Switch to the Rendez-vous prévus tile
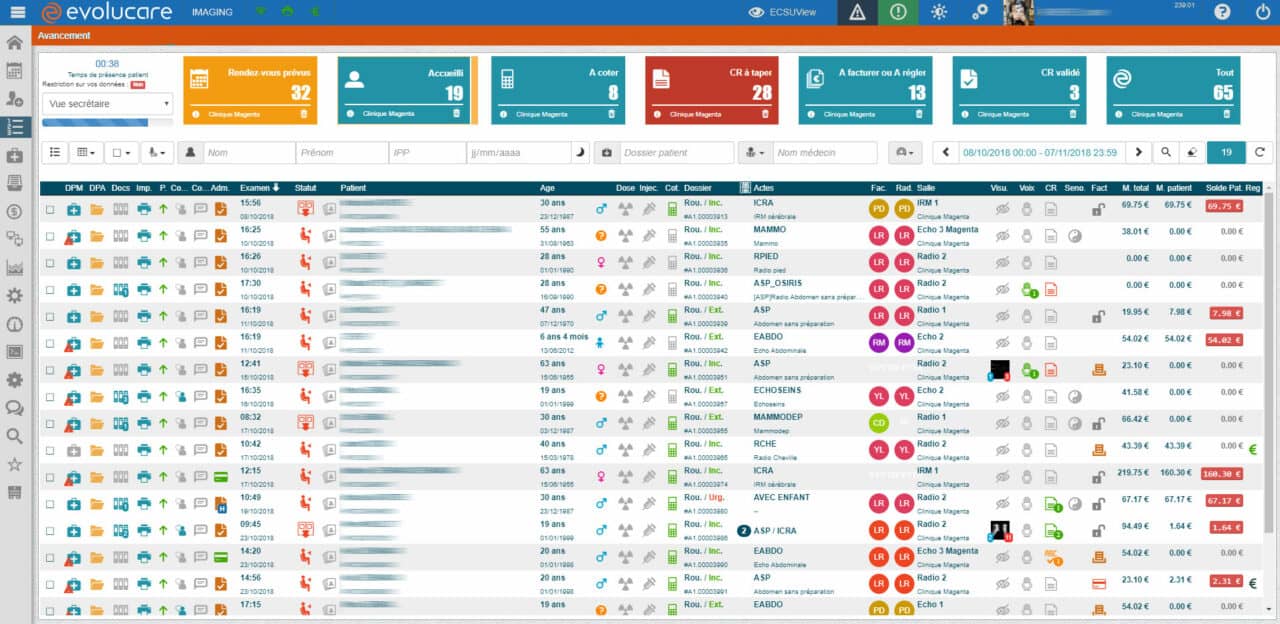This screenshot has width=1280, height=624. click(250, 90)
